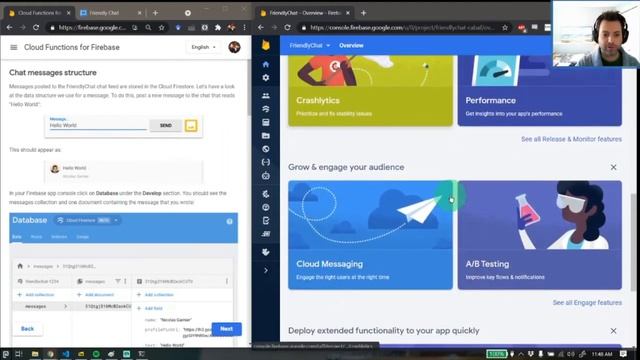Follow See all Release & Monitor features link
This screenshot has height=360, width=640.
pyautogui.click(x=571, y=139)
